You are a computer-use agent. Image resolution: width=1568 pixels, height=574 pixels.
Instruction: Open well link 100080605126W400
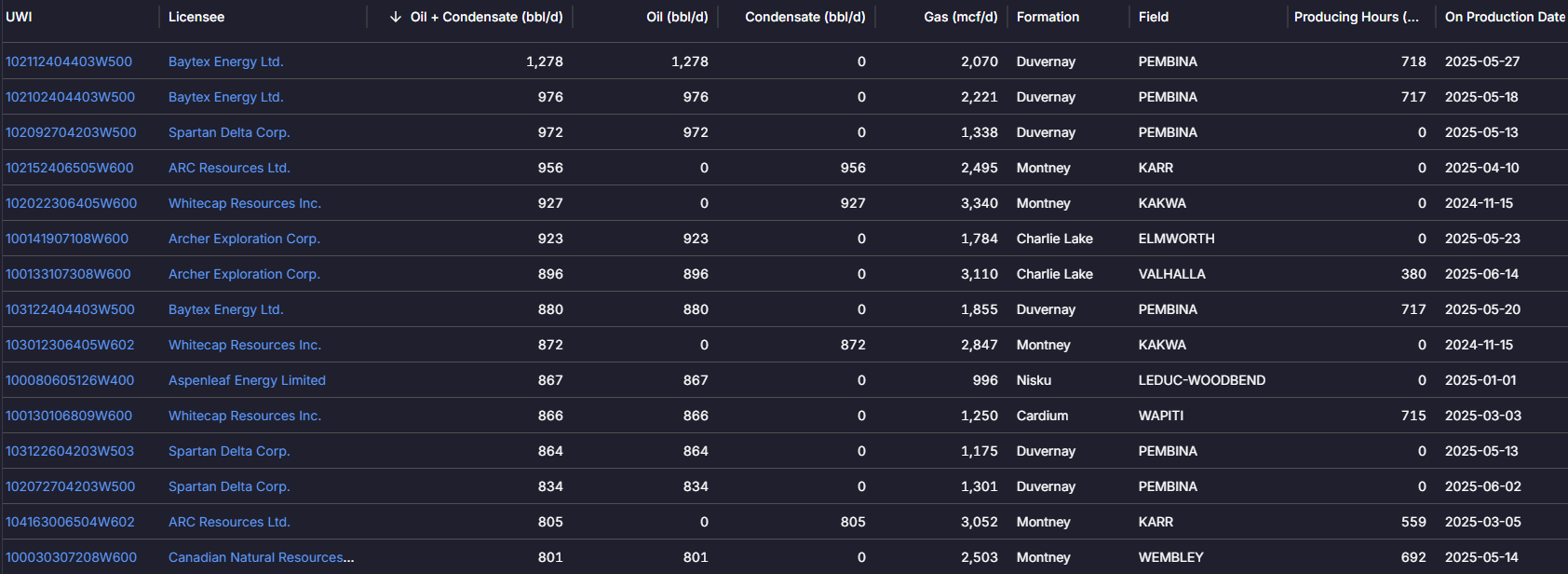[70, 380]
